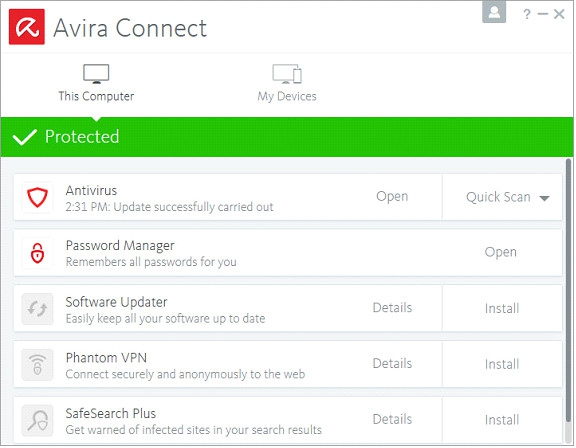The height and width of the screenshot is (448, 576).
Task: Select the This Computer monitor icon
Action: (x=96, y=73)
